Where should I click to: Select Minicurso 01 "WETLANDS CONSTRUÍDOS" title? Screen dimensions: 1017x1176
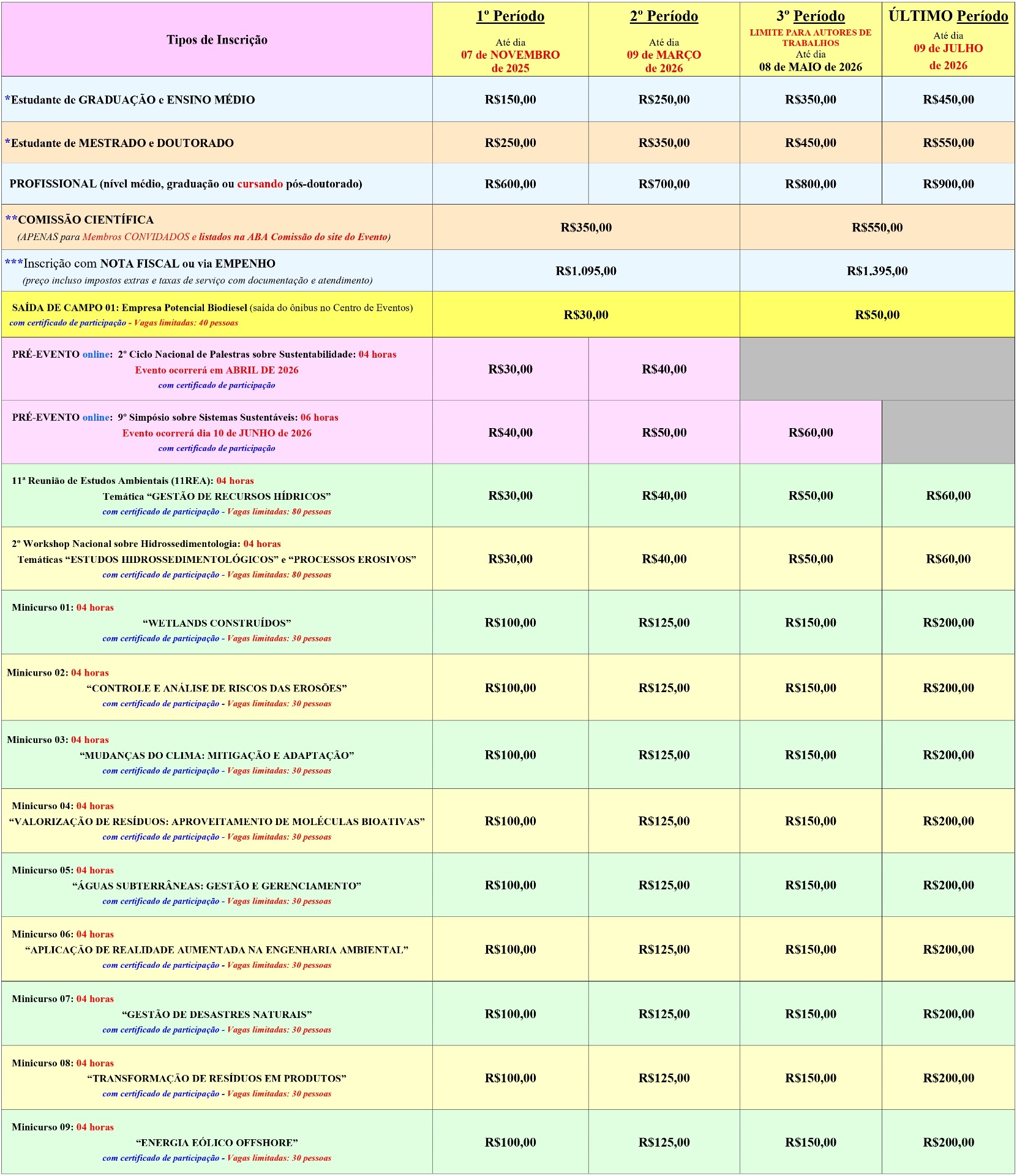pos(217,624)
